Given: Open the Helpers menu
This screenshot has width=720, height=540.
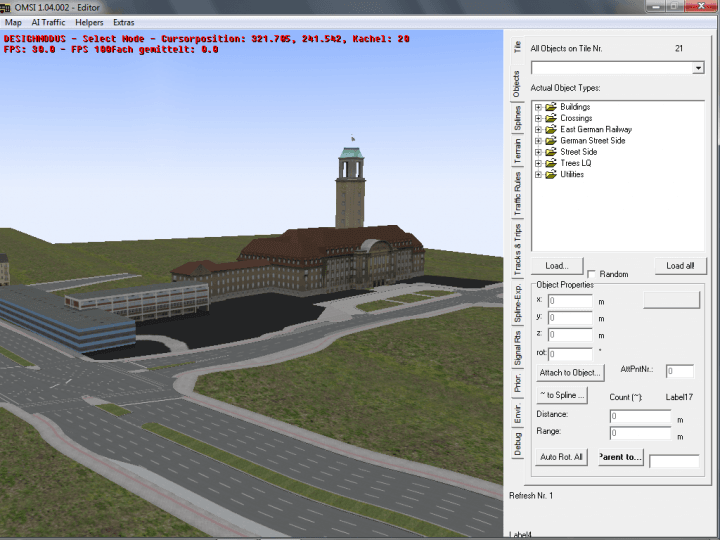Looking at the screenshot, I should coord(89,22).
